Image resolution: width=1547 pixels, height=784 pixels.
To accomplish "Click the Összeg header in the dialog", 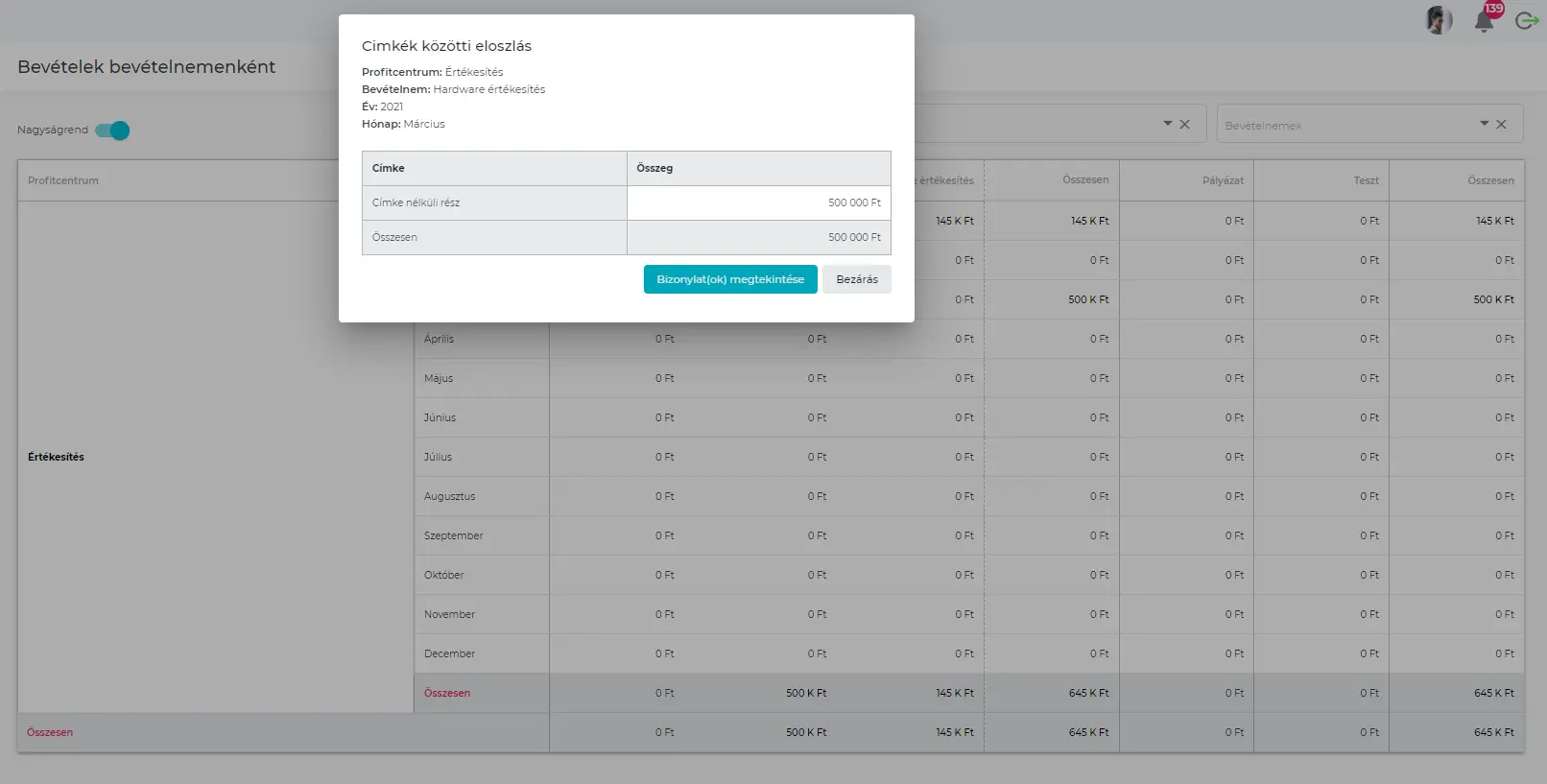I will click(654, 168).
